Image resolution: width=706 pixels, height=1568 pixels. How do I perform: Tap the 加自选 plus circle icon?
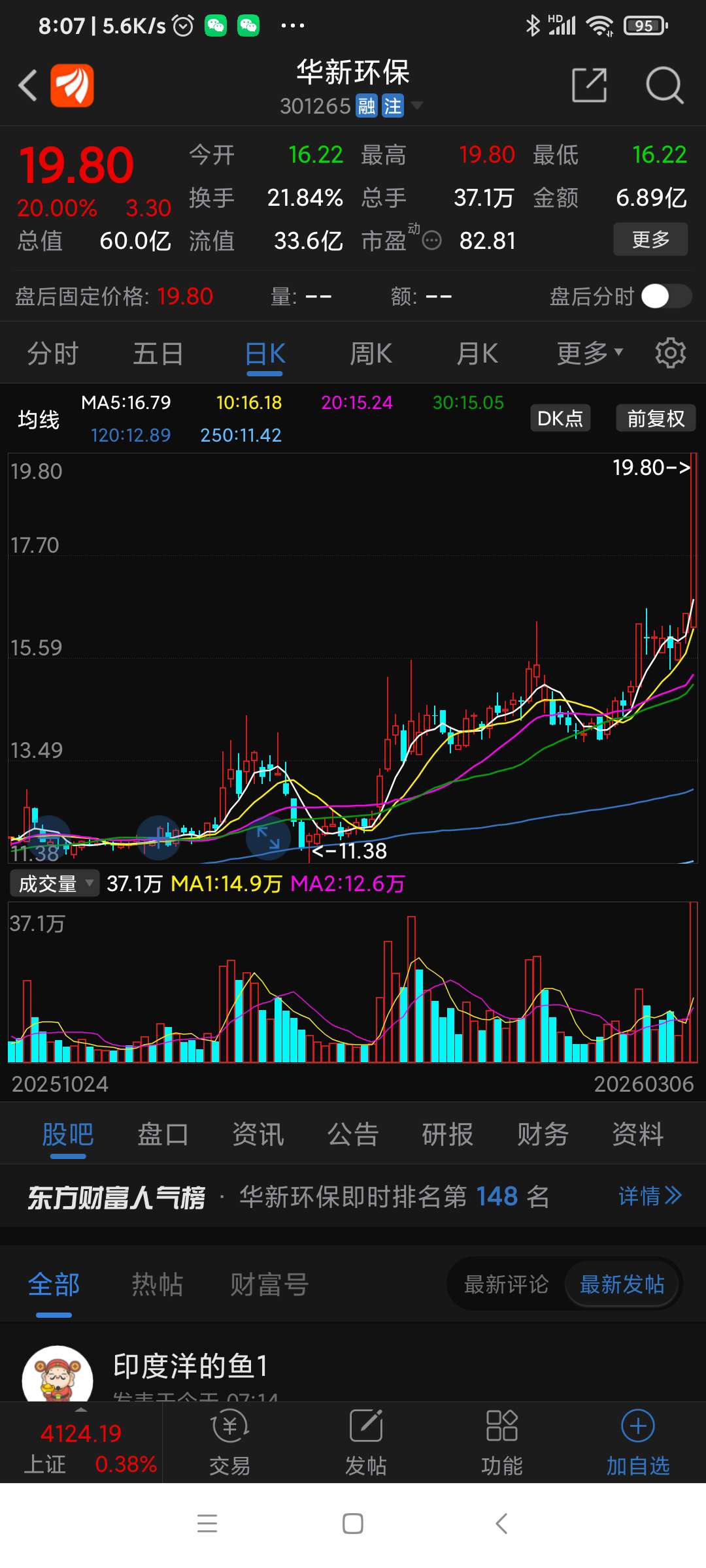pyautogui.click(x=638, y=1426)
